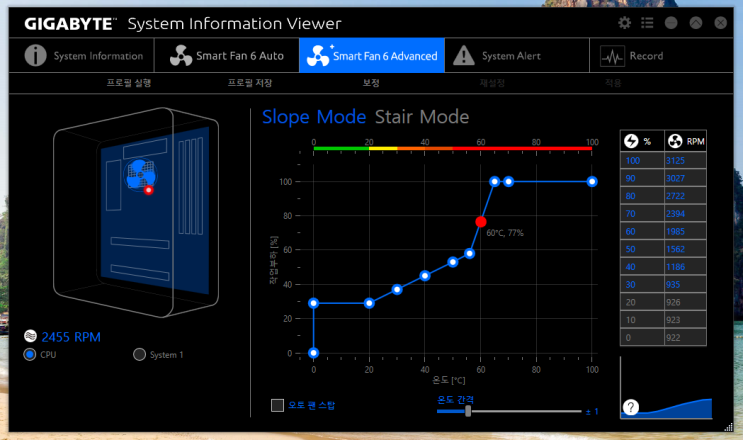Image resolution: width=743 pixels, height=440 pixels.
Task: Click 프로필 저장 button
Action: click(250, 83)
